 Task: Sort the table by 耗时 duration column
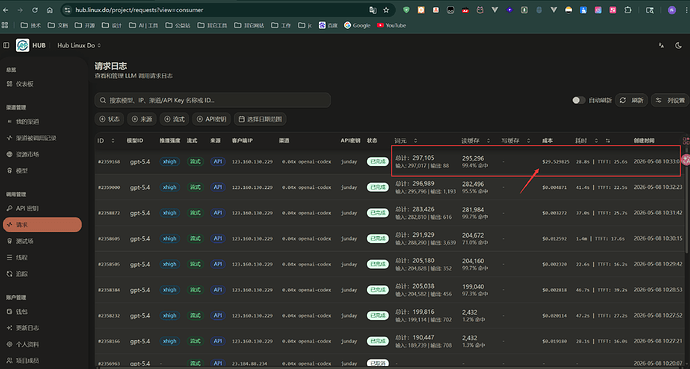click(x=587, y=141)
